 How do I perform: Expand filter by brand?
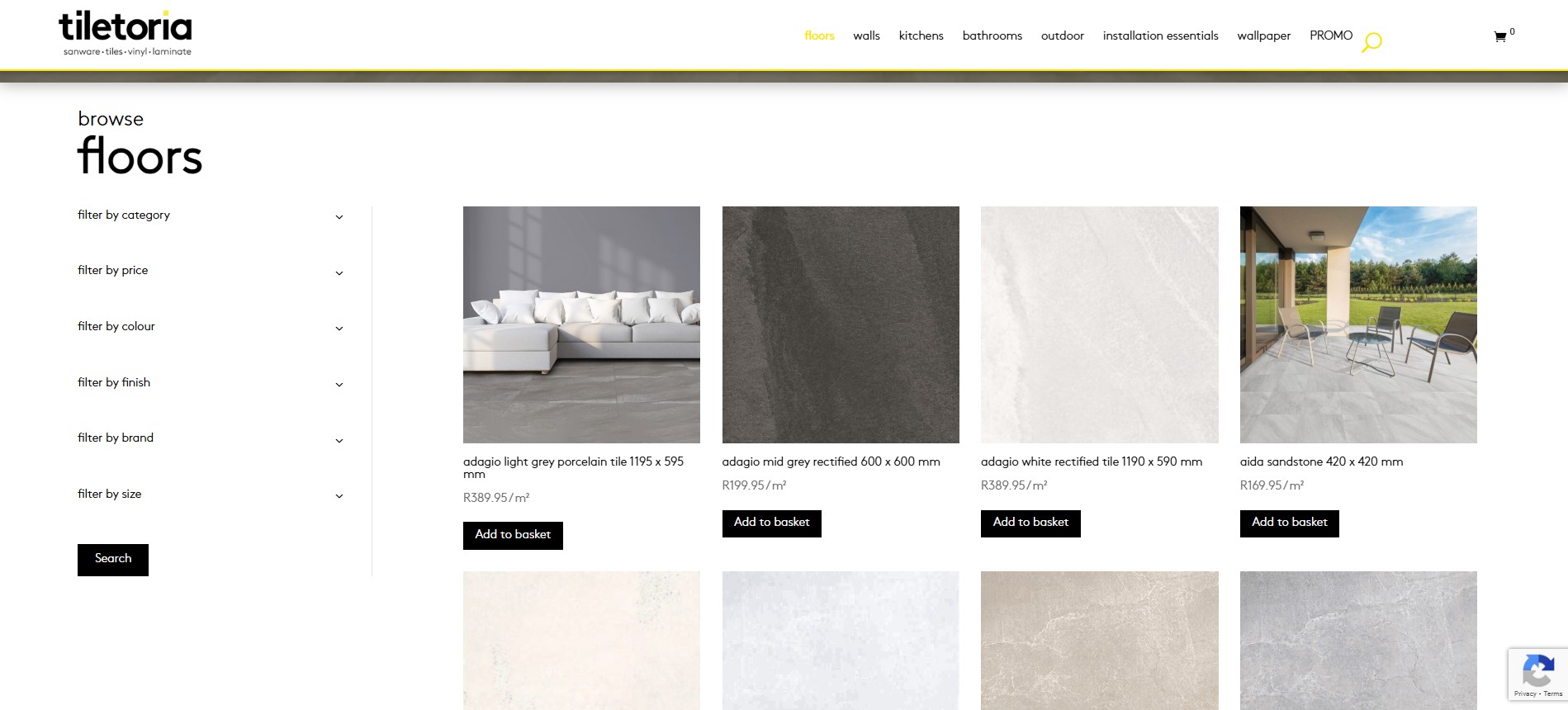coord(210,438)
